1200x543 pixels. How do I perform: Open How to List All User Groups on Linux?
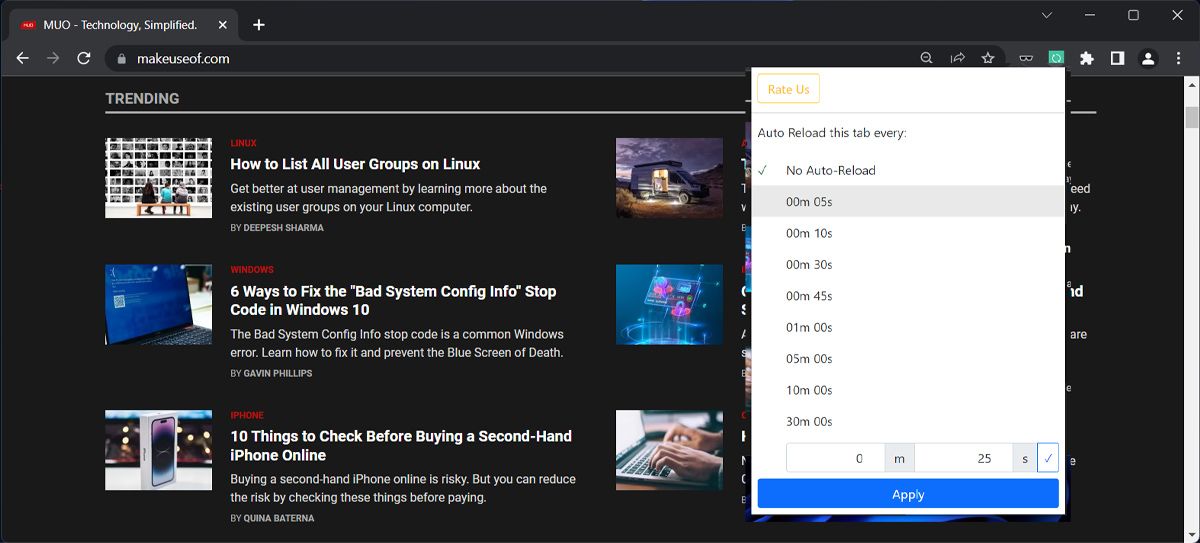355,164
